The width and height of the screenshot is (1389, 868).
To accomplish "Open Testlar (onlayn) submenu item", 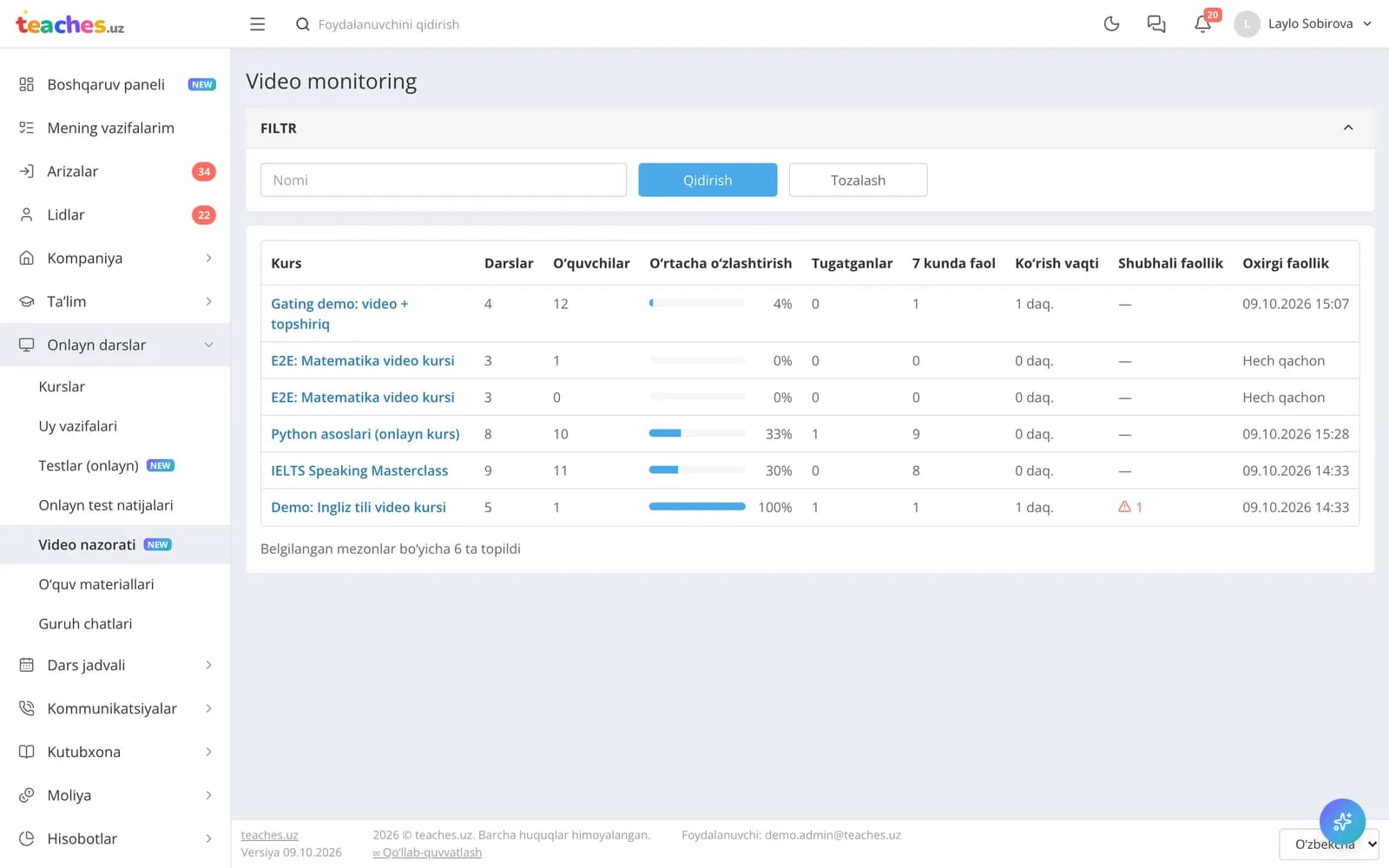I will pyautogui.click(x=89, y=465).
